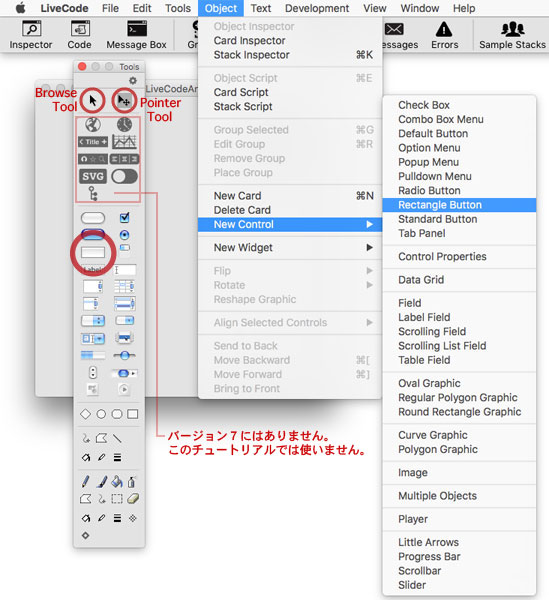Select the spray can tool
This screenshot has width=549, height=600.
(132, 481)
